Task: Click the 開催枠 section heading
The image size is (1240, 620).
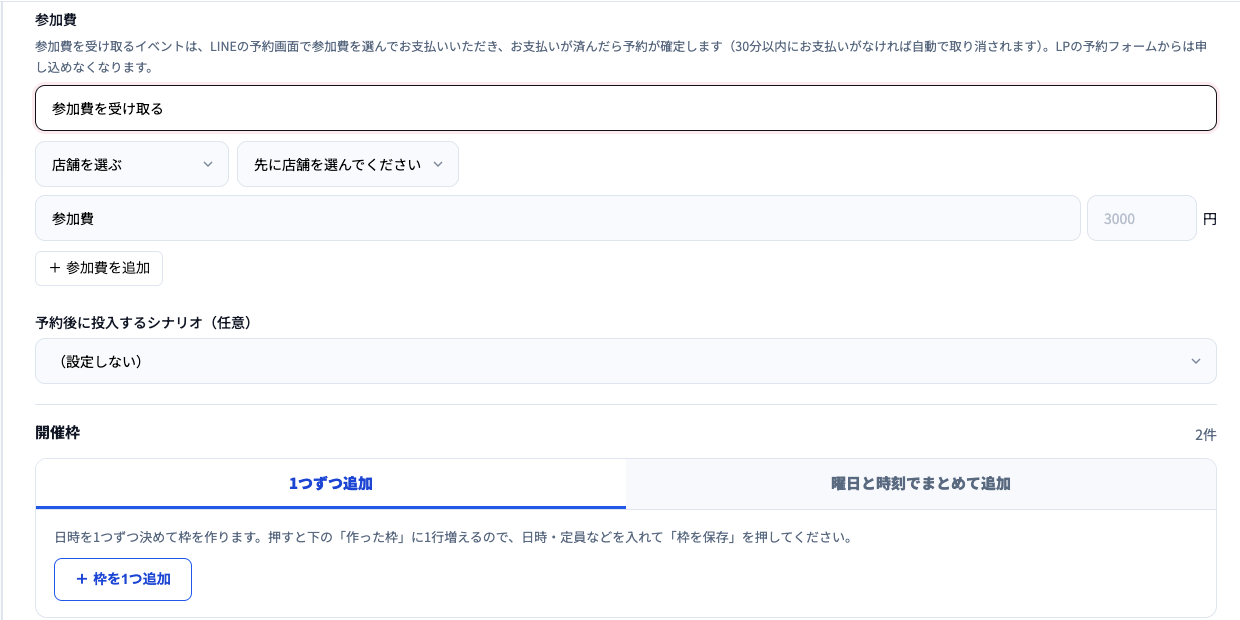Action: [x=58, y=433]
